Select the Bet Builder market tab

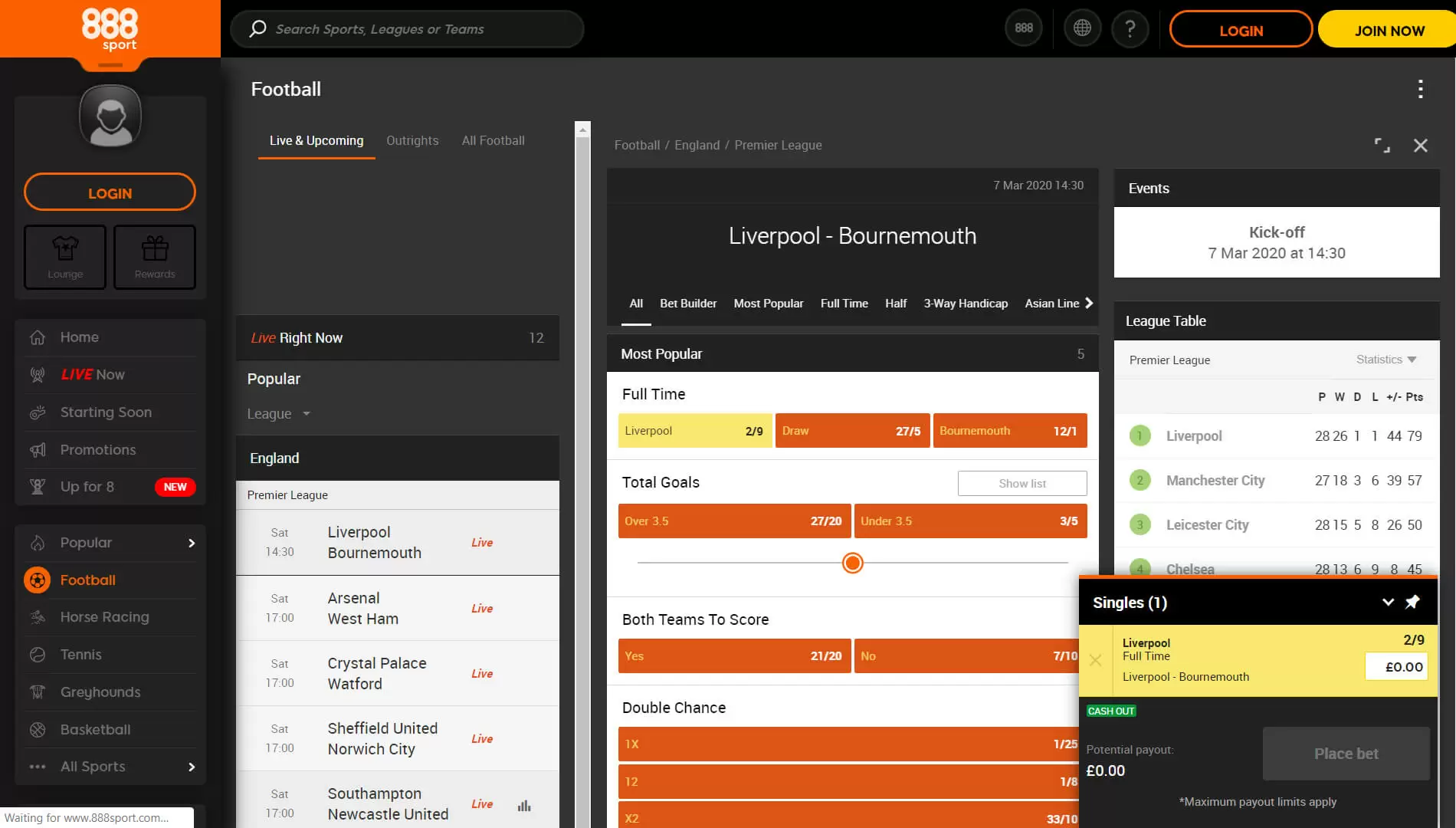click(688, 304)
